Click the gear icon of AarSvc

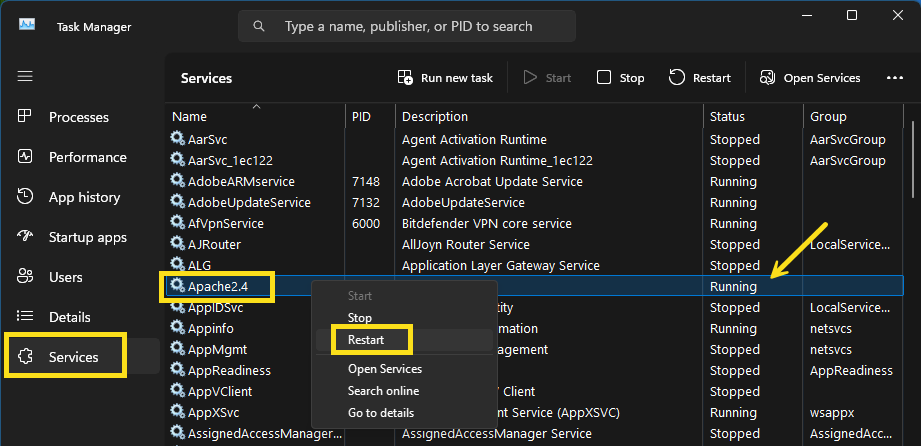click(x=177, y=139)
